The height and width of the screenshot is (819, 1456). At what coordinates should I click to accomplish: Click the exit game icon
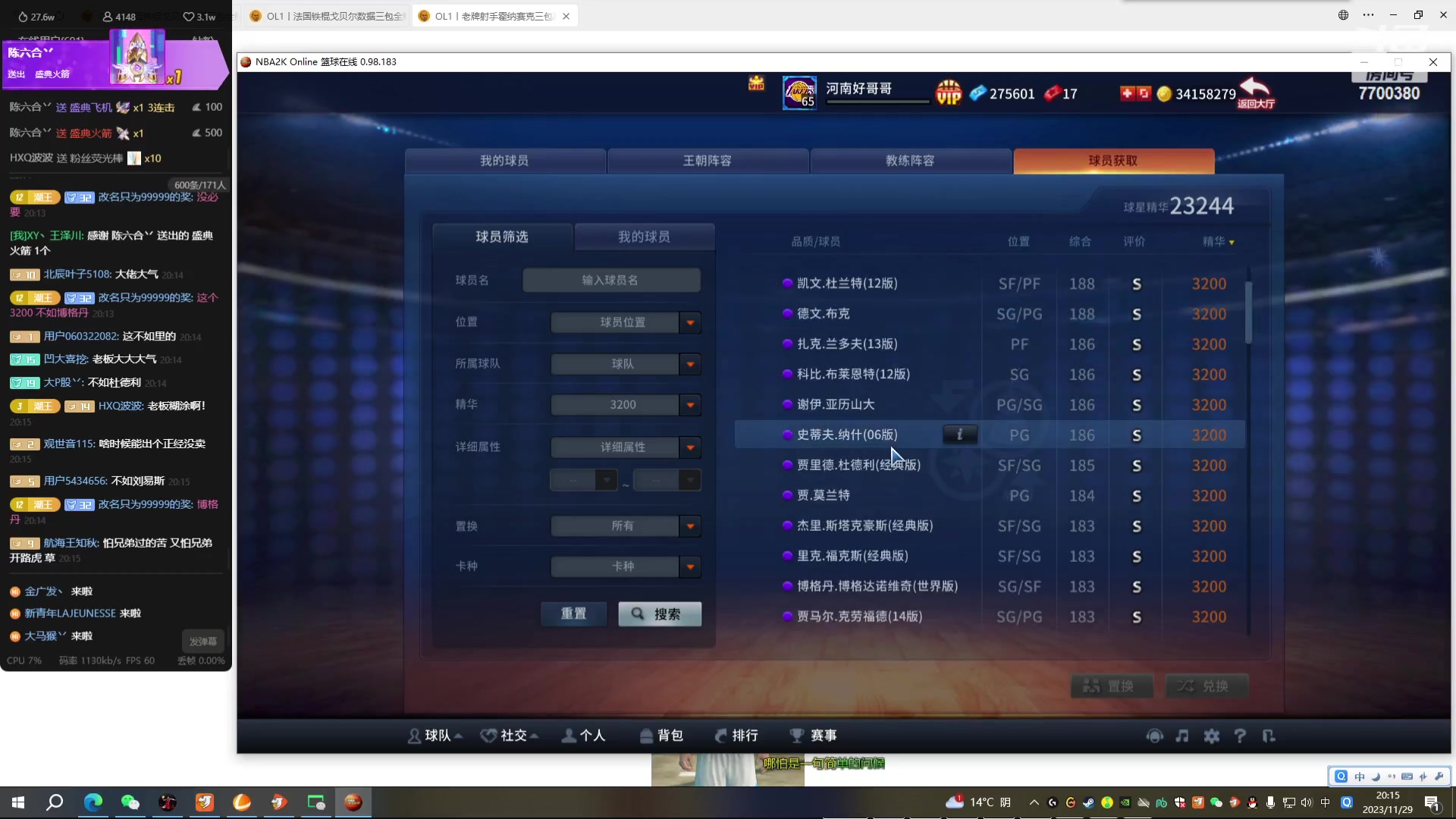click(x=1269, y=736)
